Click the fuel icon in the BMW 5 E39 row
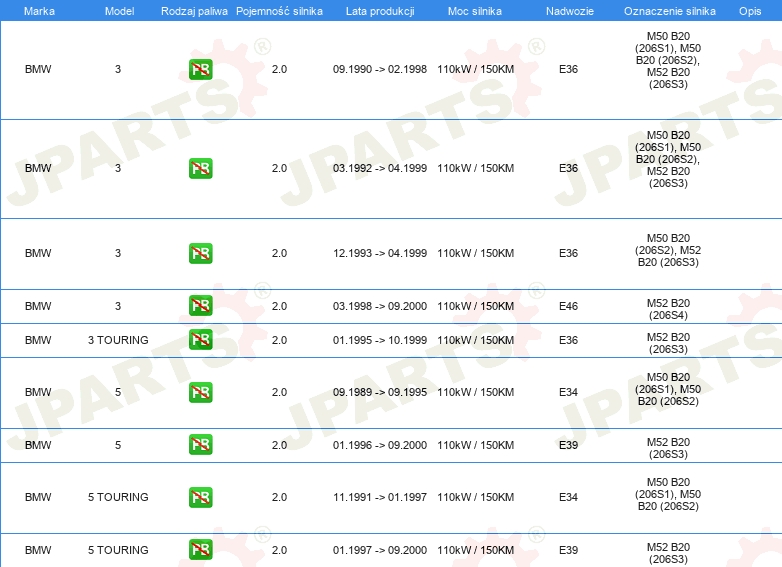This screenshot has height=567, width=782. 200,445
